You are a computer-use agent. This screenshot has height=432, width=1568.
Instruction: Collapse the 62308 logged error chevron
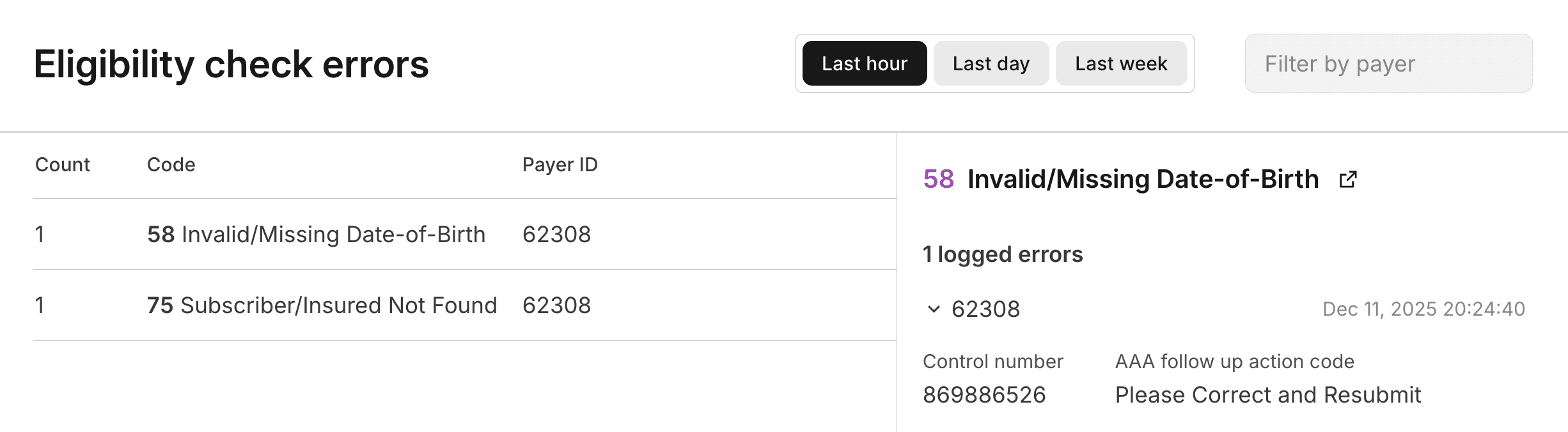pyautogui.click(x=934, y=309)
